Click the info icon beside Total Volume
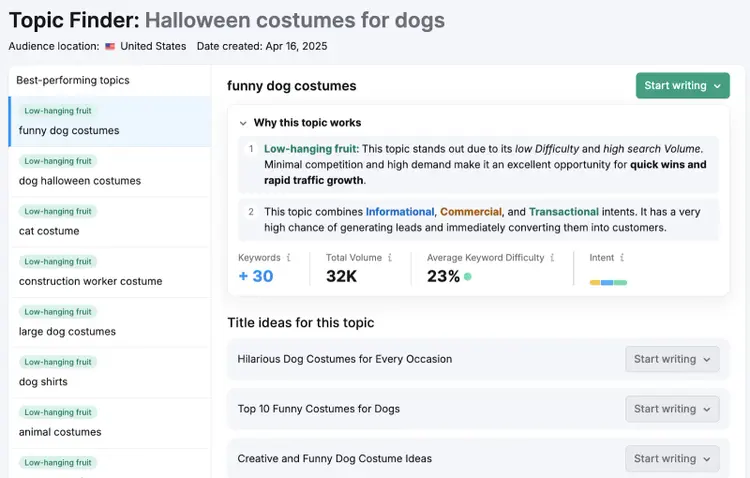 (390, 257)
